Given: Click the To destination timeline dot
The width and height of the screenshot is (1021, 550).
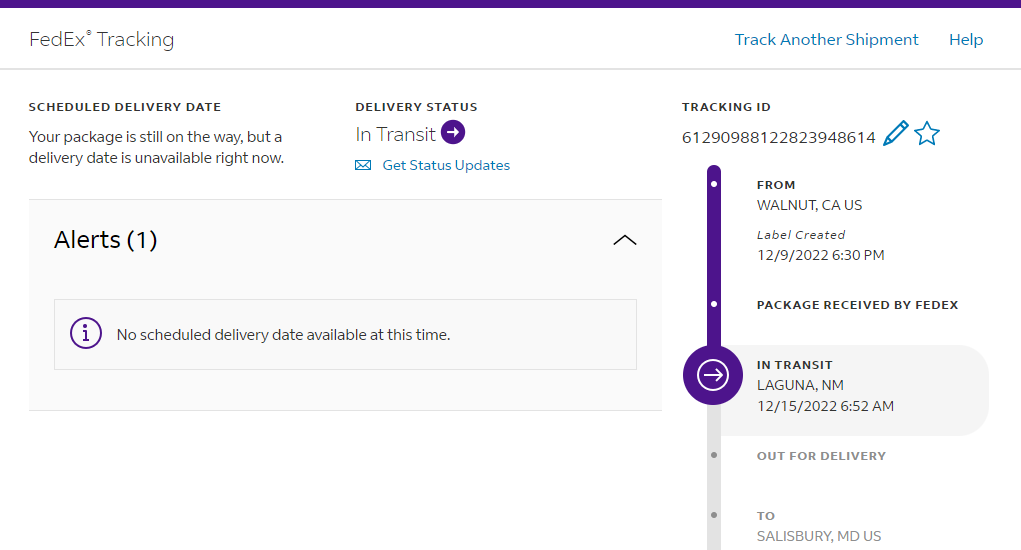Looking at the screenshot, I should tap(713, 515).
